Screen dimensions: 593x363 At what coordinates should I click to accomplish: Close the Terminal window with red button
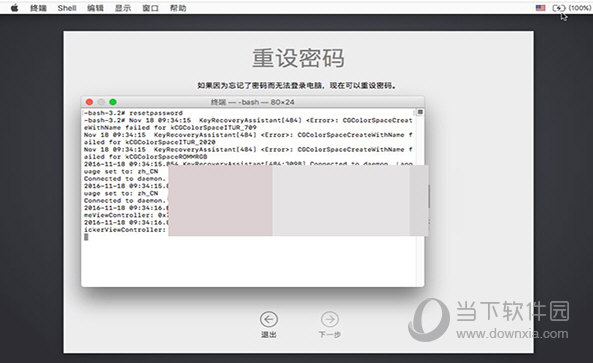click(x=90, y=102)
